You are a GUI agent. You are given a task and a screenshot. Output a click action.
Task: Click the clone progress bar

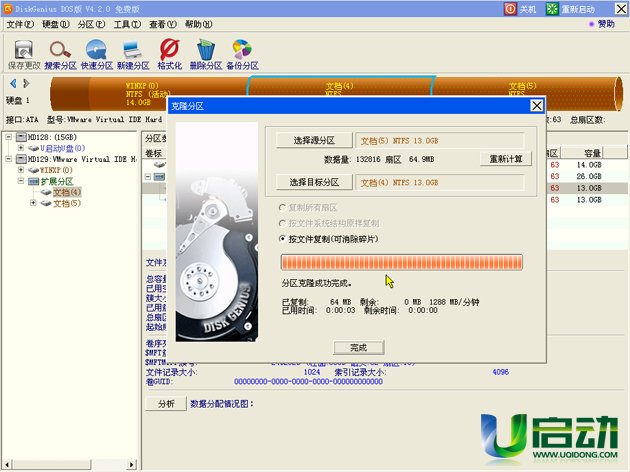click(402, 262)
